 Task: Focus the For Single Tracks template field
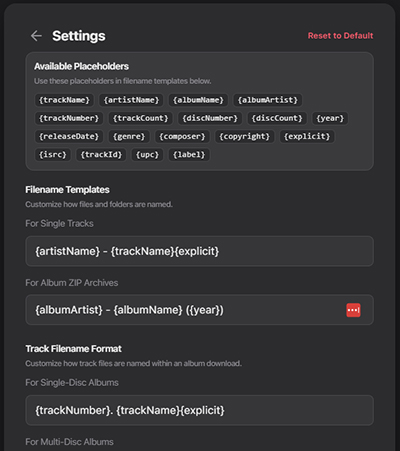coord(199,251)
